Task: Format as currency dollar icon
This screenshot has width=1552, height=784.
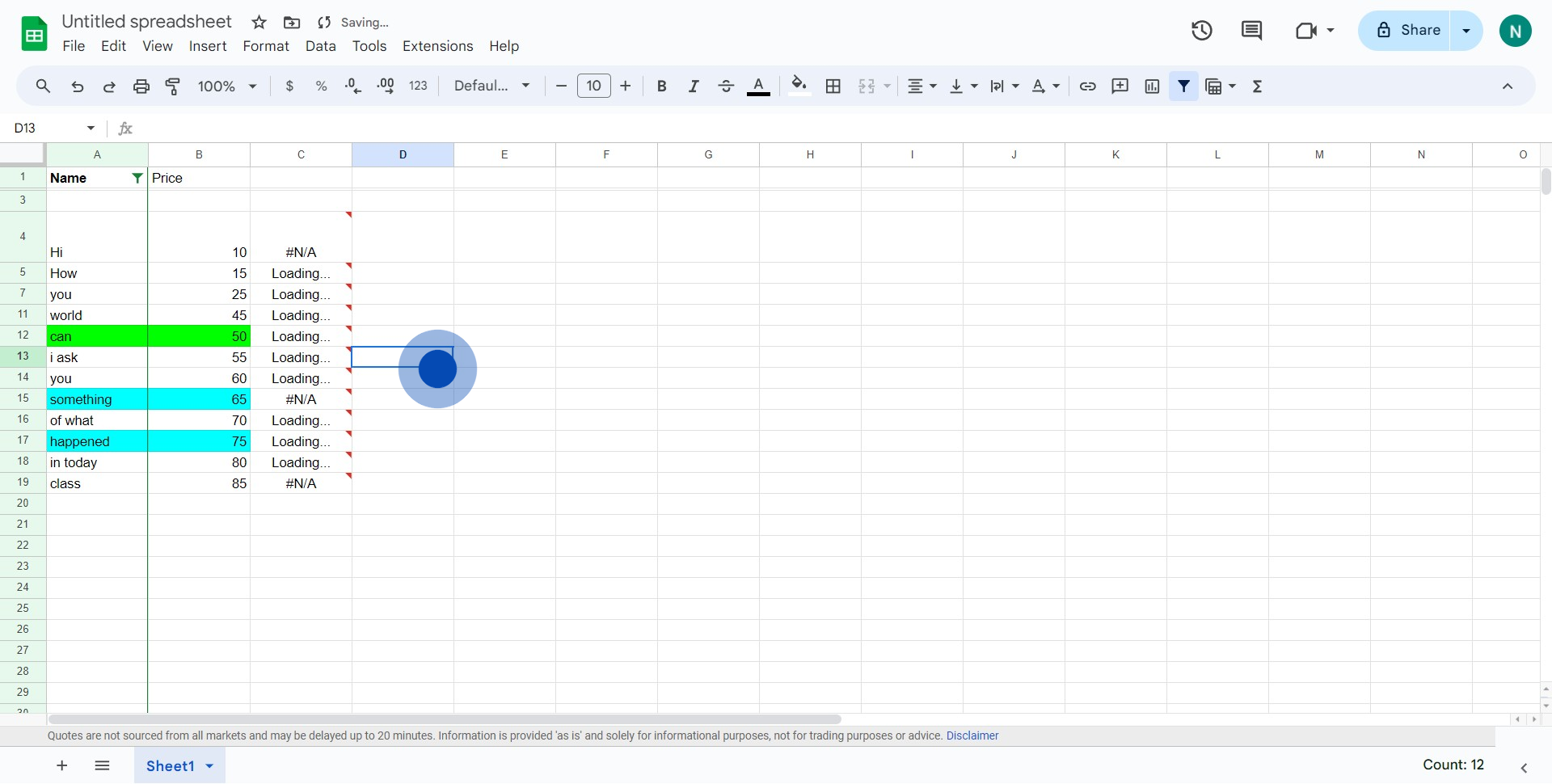Action: [289, 86]
